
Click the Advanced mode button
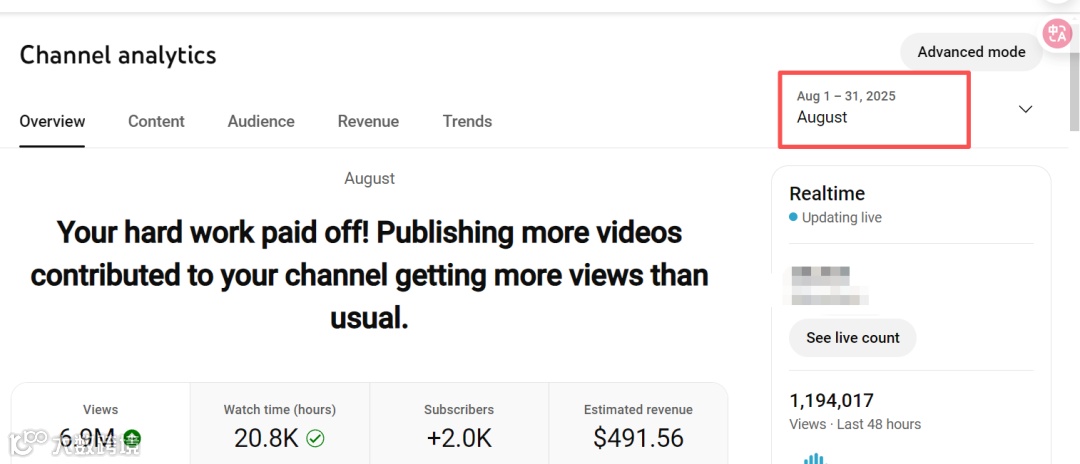point(971,52)
